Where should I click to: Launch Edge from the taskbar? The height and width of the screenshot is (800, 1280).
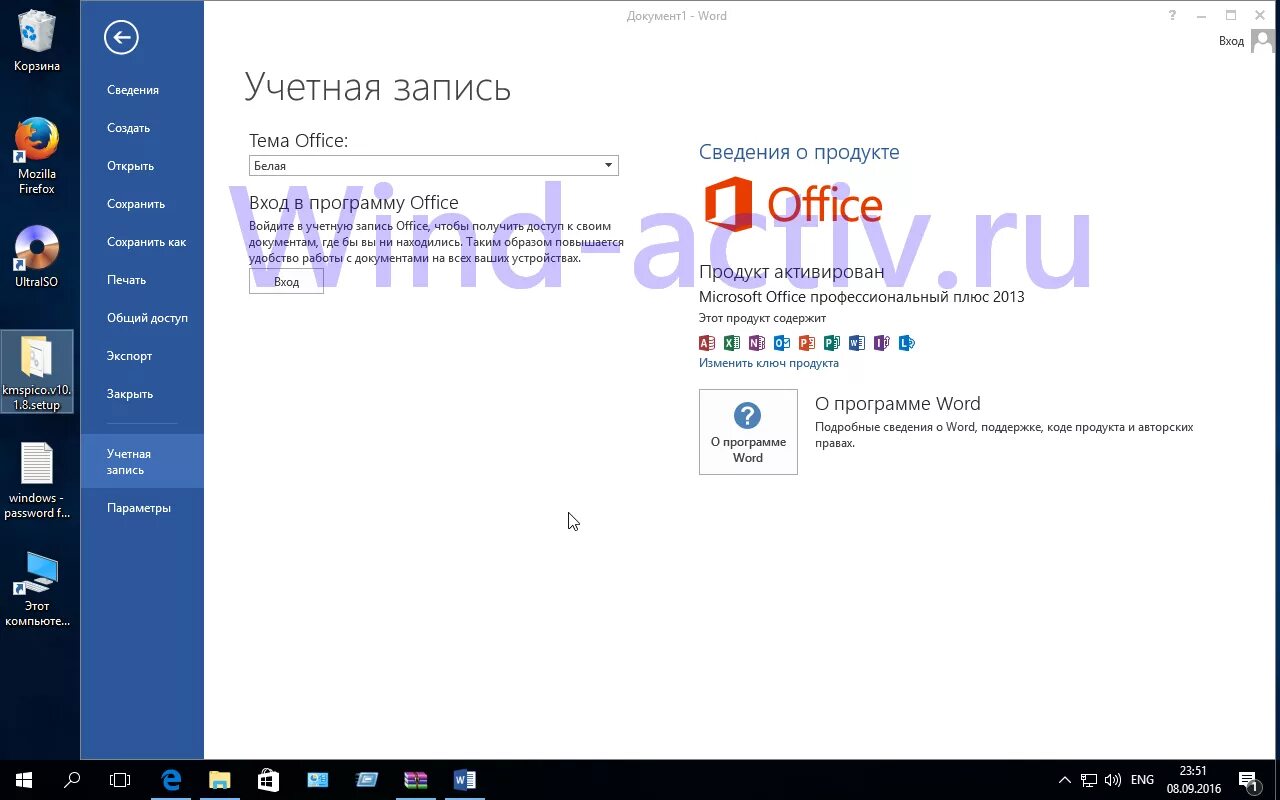pyautogui.click(x=171, y=780)
